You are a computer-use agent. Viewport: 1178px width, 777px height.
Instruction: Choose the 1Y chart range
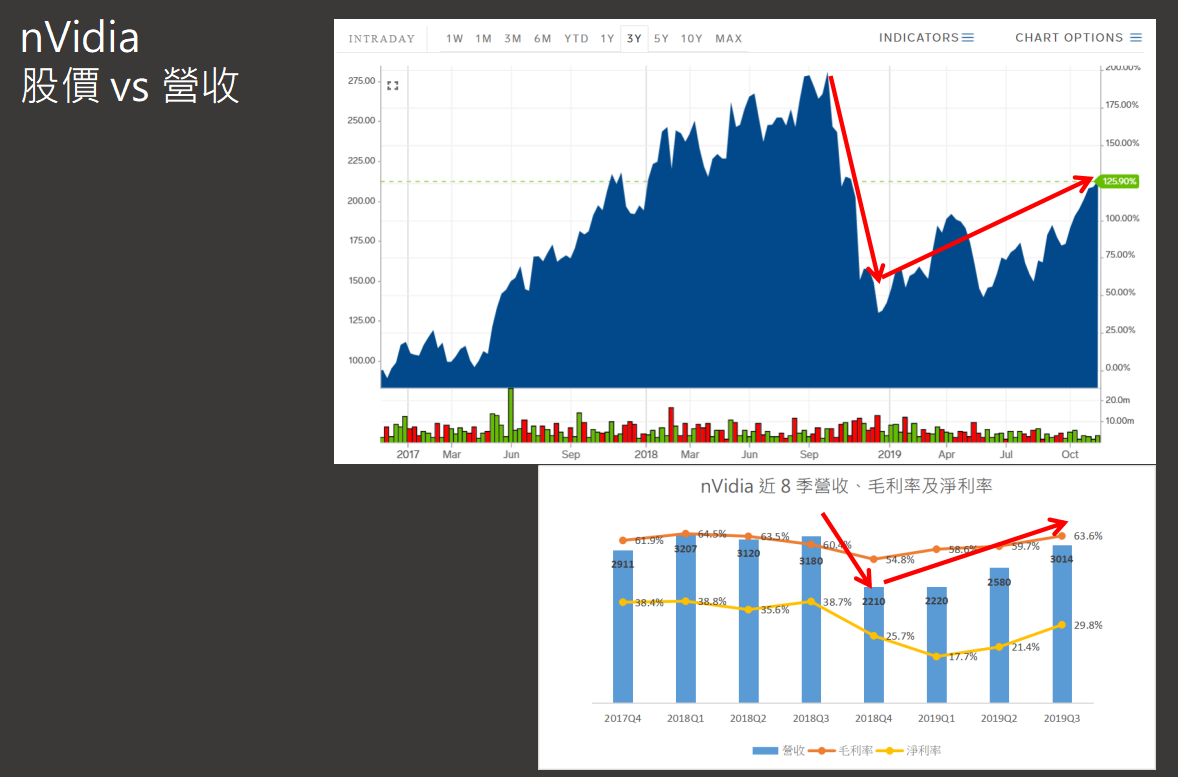607,38
